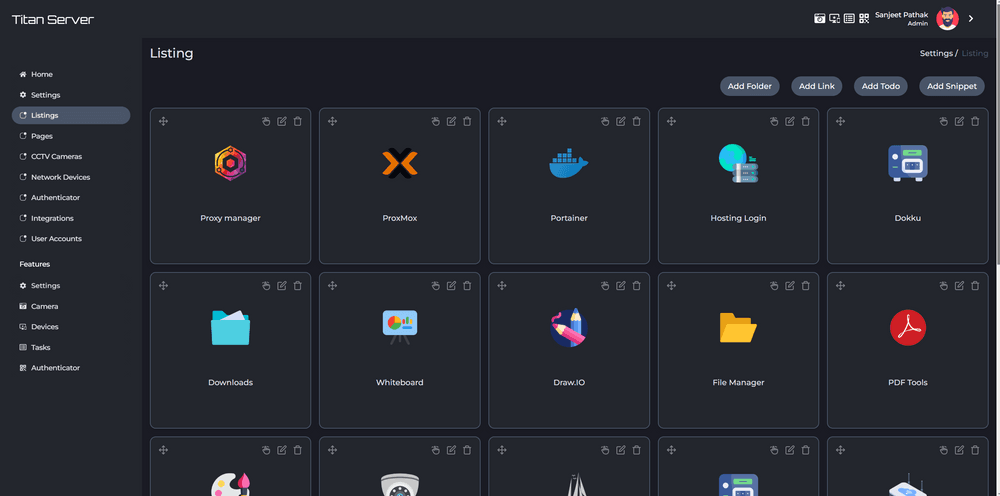This screenshot has height=496, width=1000.
Task: Click the Add Todo button
Action: click(881, 86)
